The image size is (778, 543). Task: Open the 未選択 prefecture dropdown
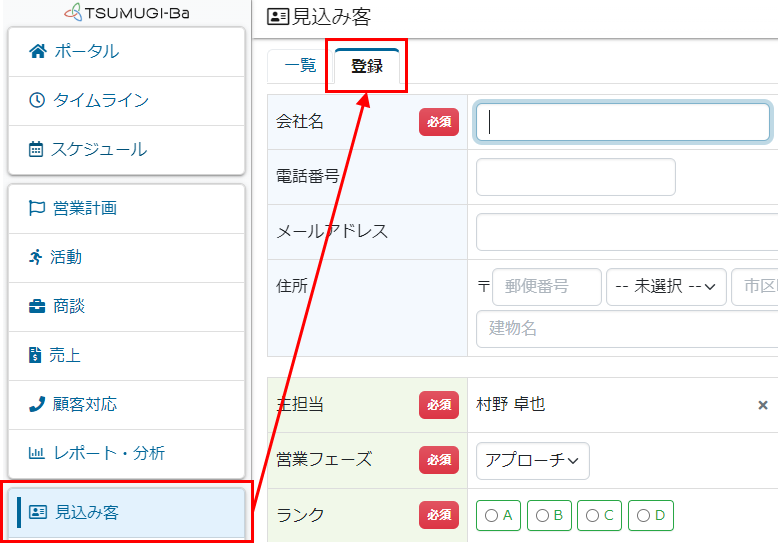(x=666, y=286)
